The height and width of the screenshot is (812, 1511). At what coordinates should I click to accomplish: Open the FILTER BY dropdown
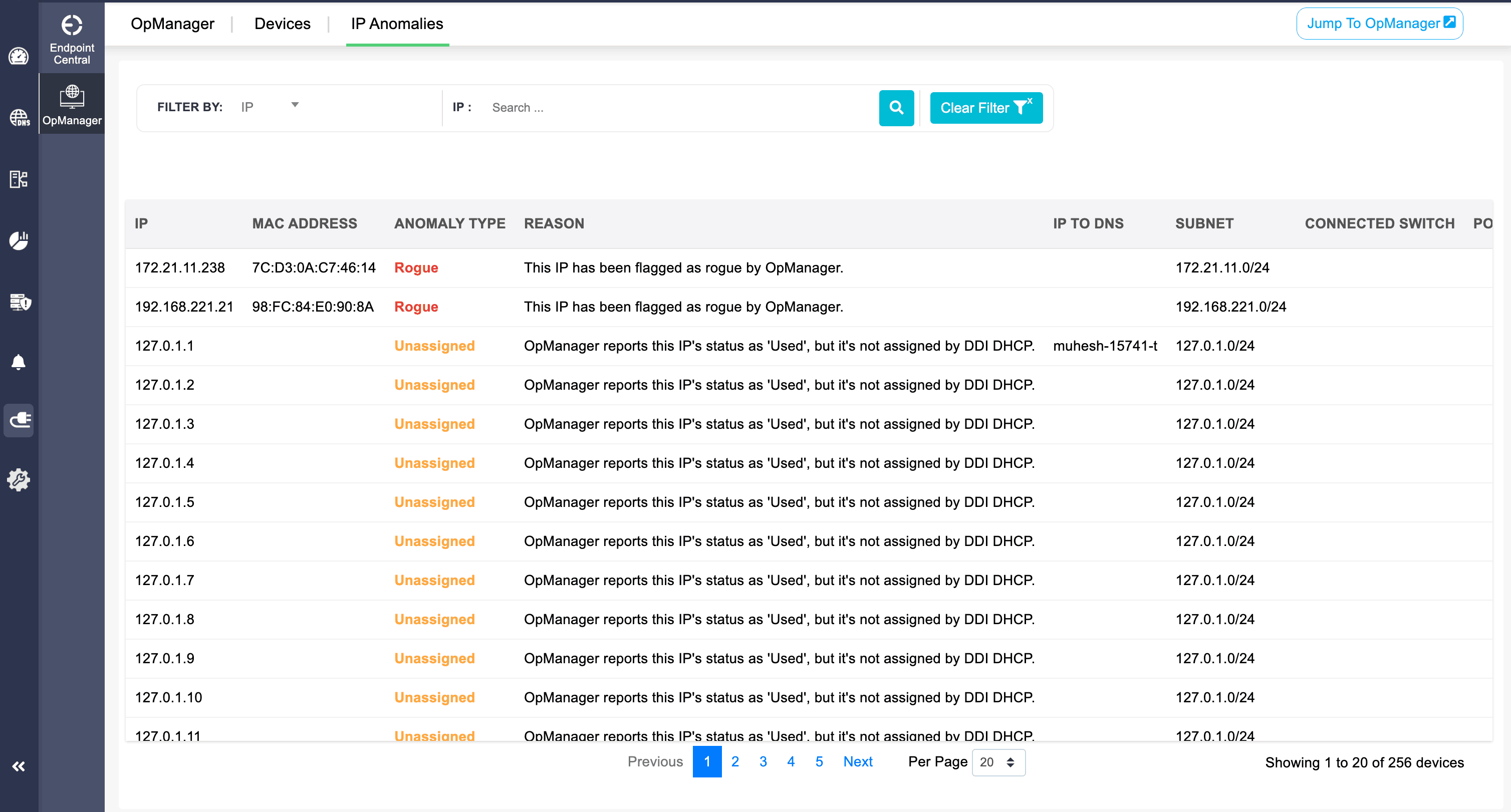point(270,106)
